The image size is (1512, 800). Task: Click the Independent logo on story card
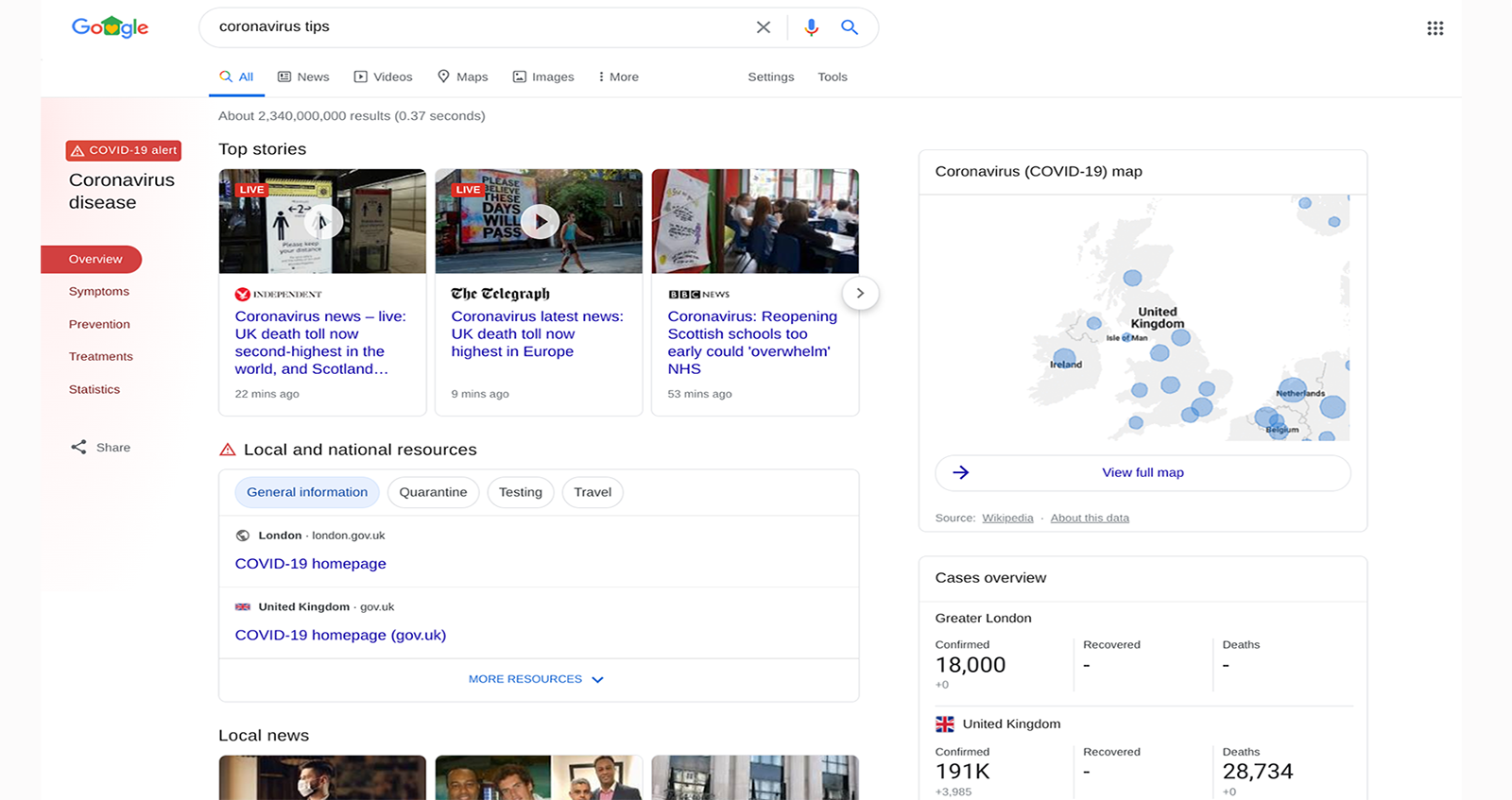pyautogui.click(x=279, y=295)
